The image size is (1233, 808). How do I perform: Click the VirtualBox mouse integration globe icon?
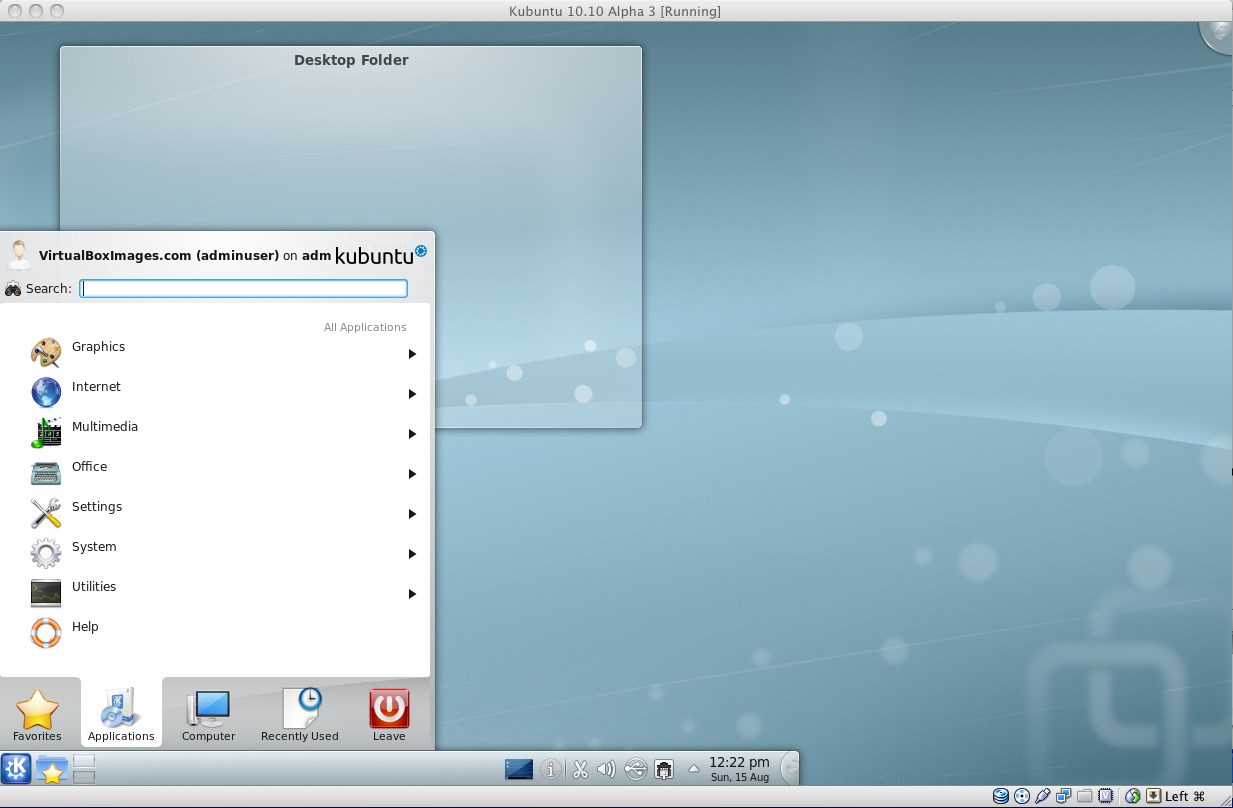tap(1133, 796)
